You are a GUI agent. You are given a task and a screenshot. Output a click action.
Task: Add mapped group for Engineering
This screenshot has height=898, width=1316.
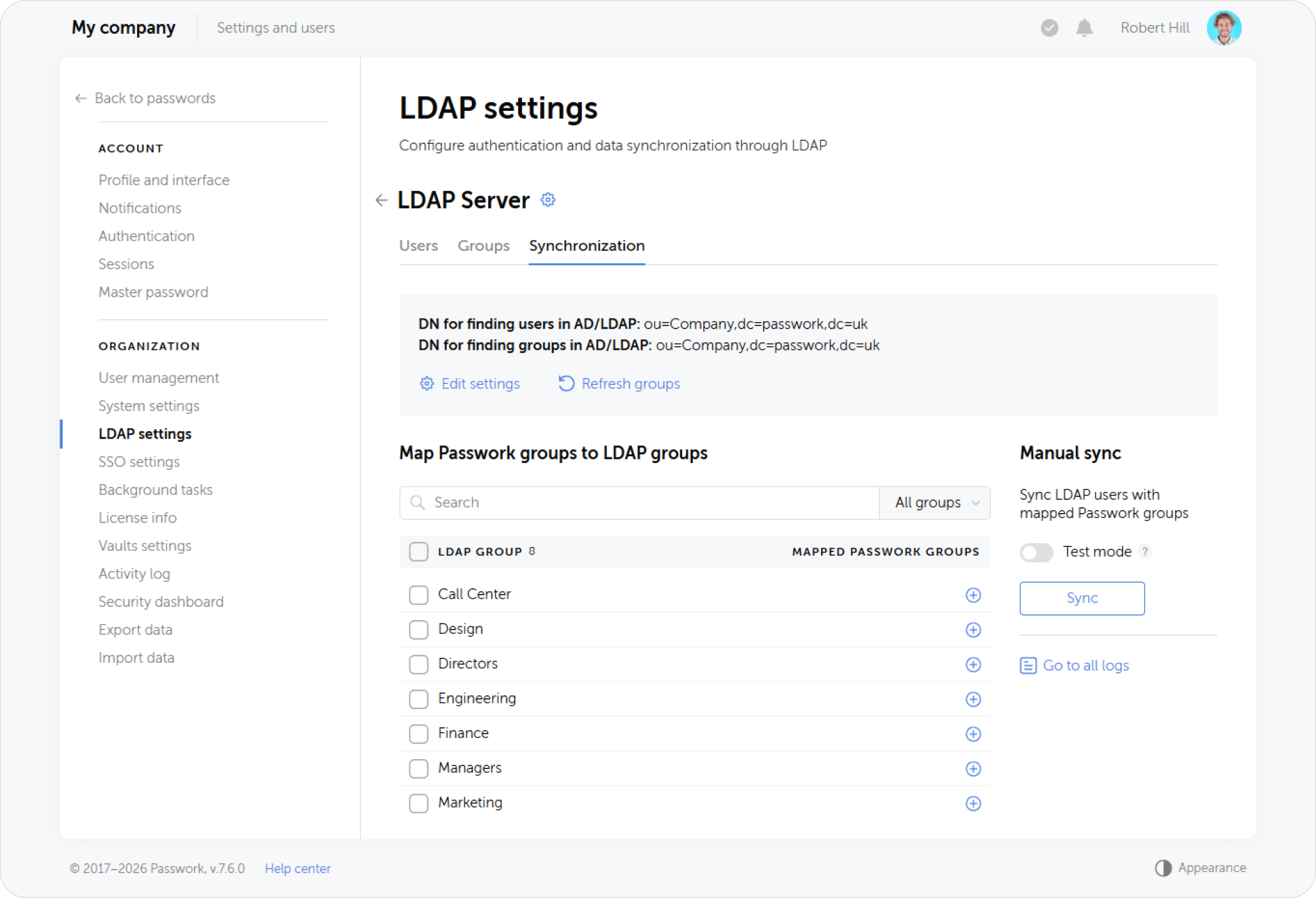click(973, 699)
